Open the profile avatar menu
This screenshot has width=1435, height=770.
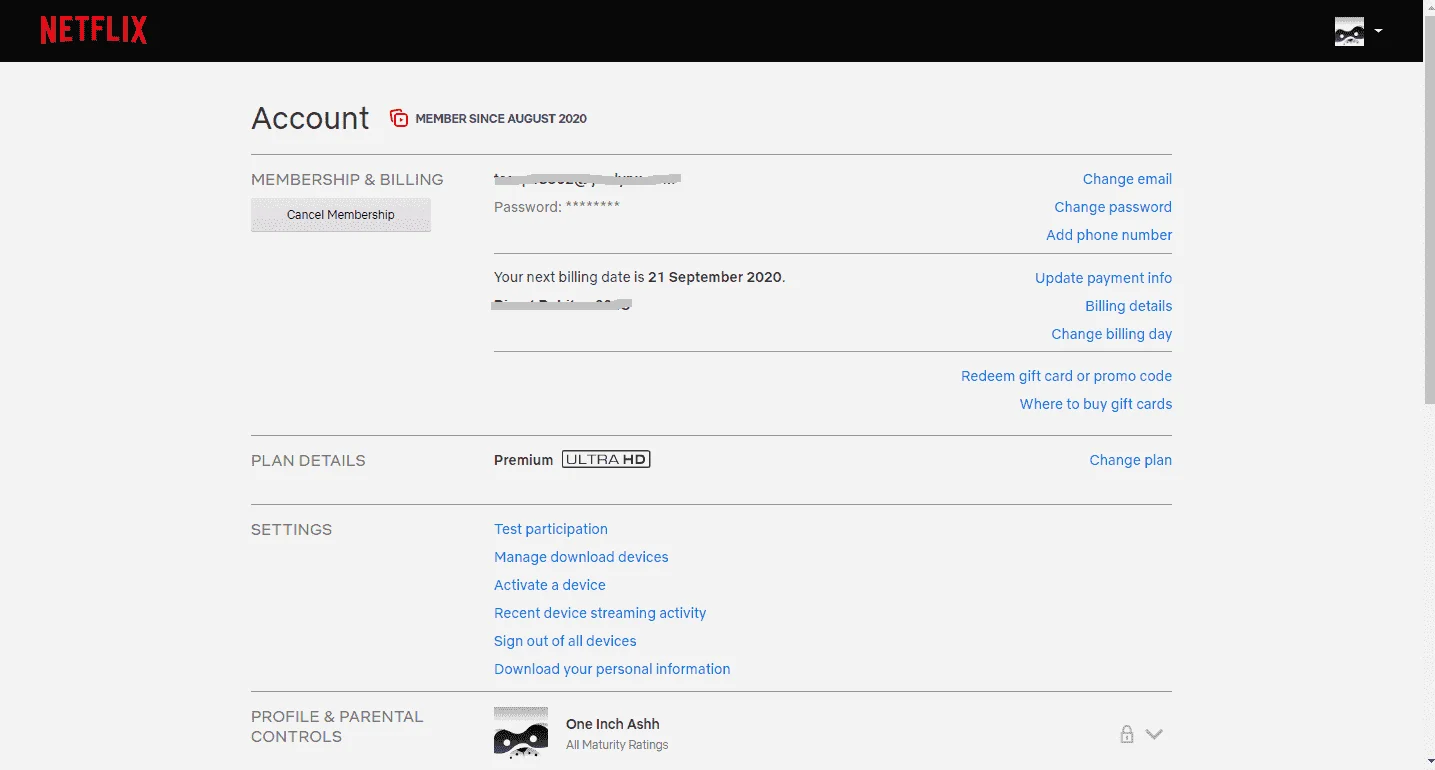coord(1349,31)
